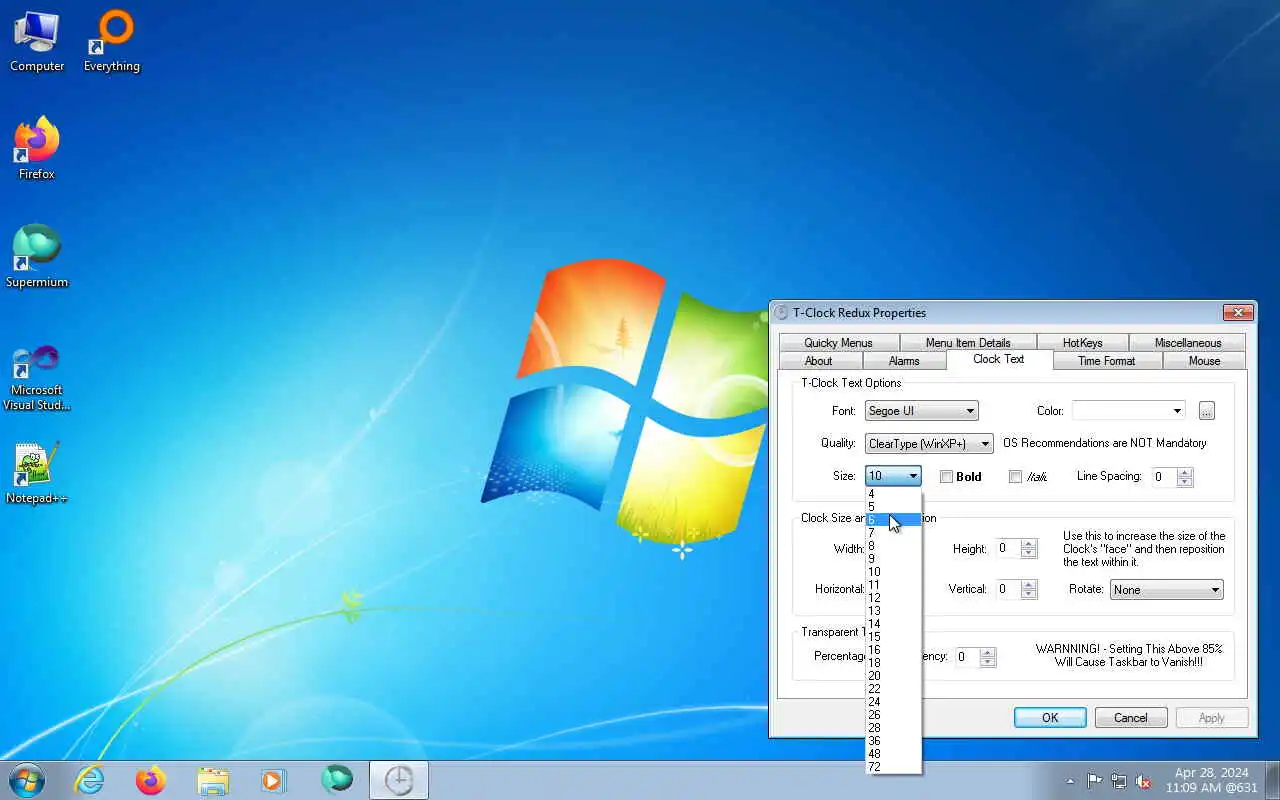Select size 12 in the list

pos(893,598)
